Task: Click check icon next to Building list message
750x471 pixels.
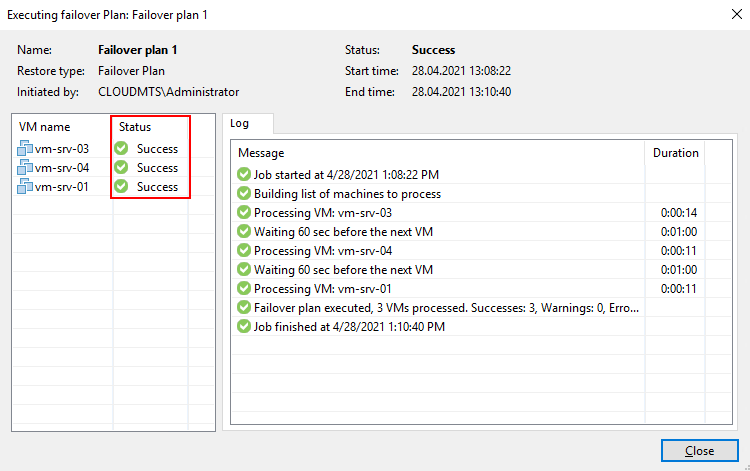Action: tap(243, 193)
